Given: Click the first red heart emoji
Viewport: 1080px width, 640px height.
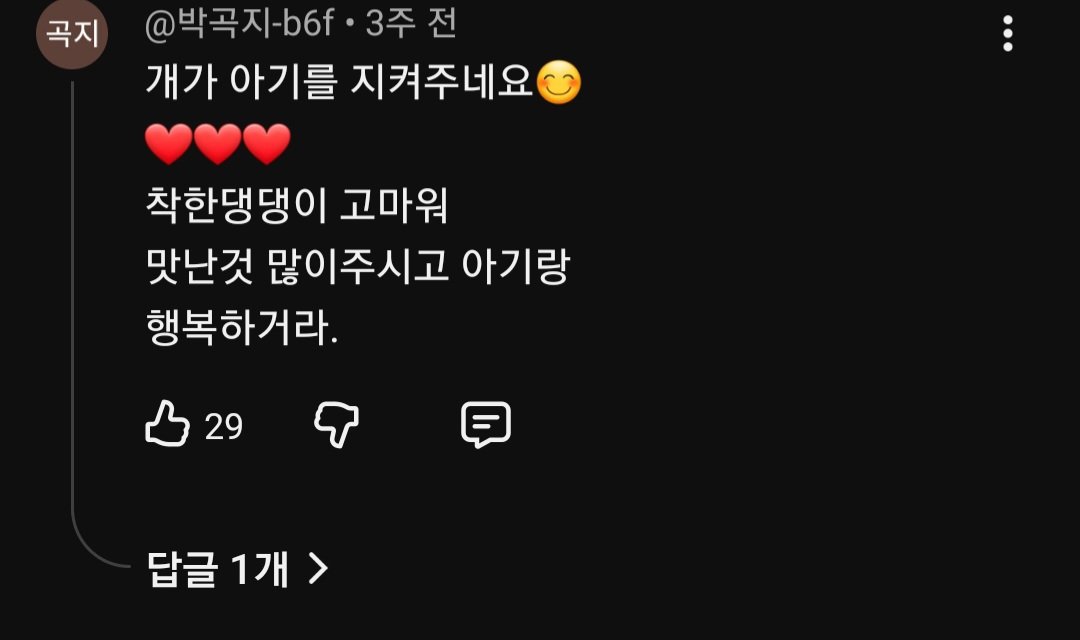Looking at the screenshot, I should tap(169, 144).
